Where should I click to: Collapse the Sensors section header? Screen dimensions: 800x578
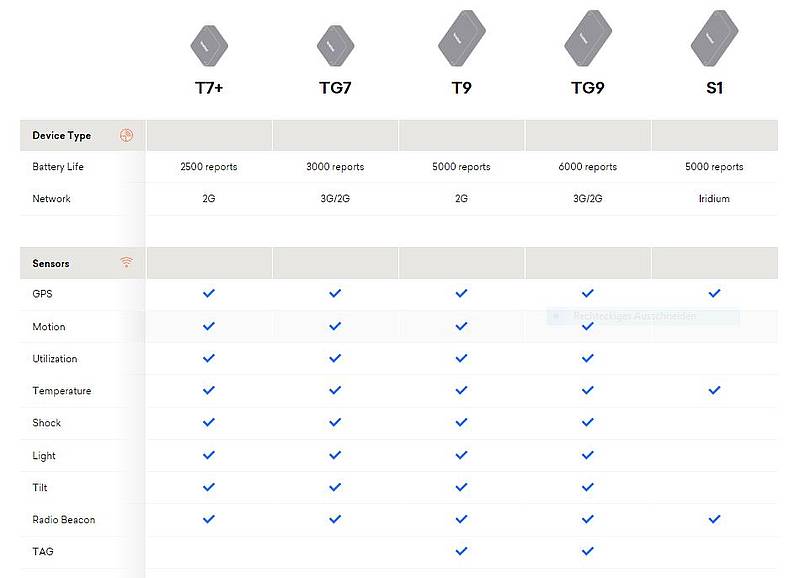[x=51, y=263]
